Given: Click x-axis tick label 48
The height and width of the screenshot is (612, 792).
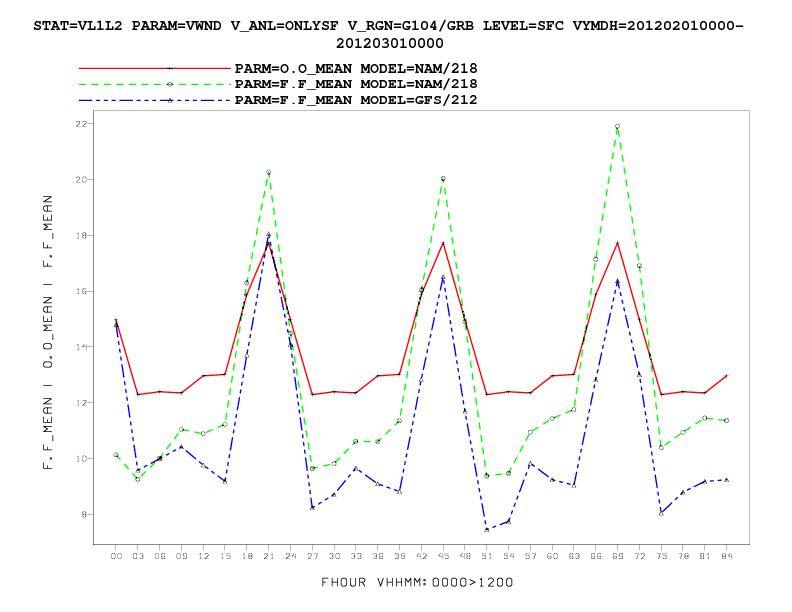Looking at the screenshot, I should (x=465, y=556).
